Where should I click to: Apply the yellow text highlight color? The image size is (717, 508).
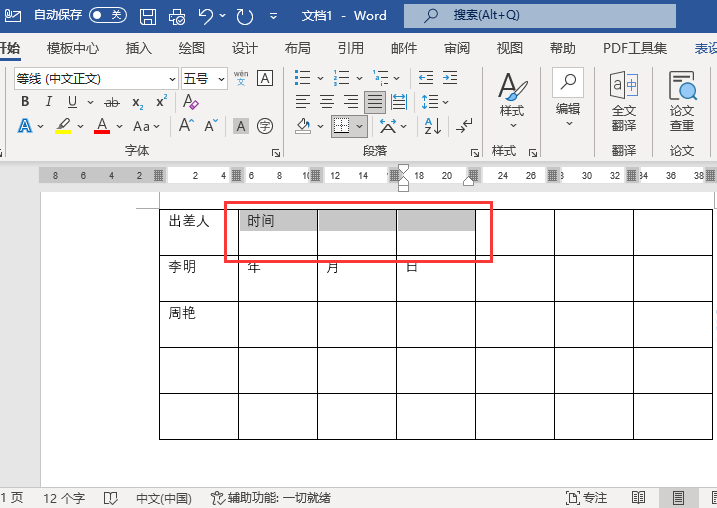[63, 126]
